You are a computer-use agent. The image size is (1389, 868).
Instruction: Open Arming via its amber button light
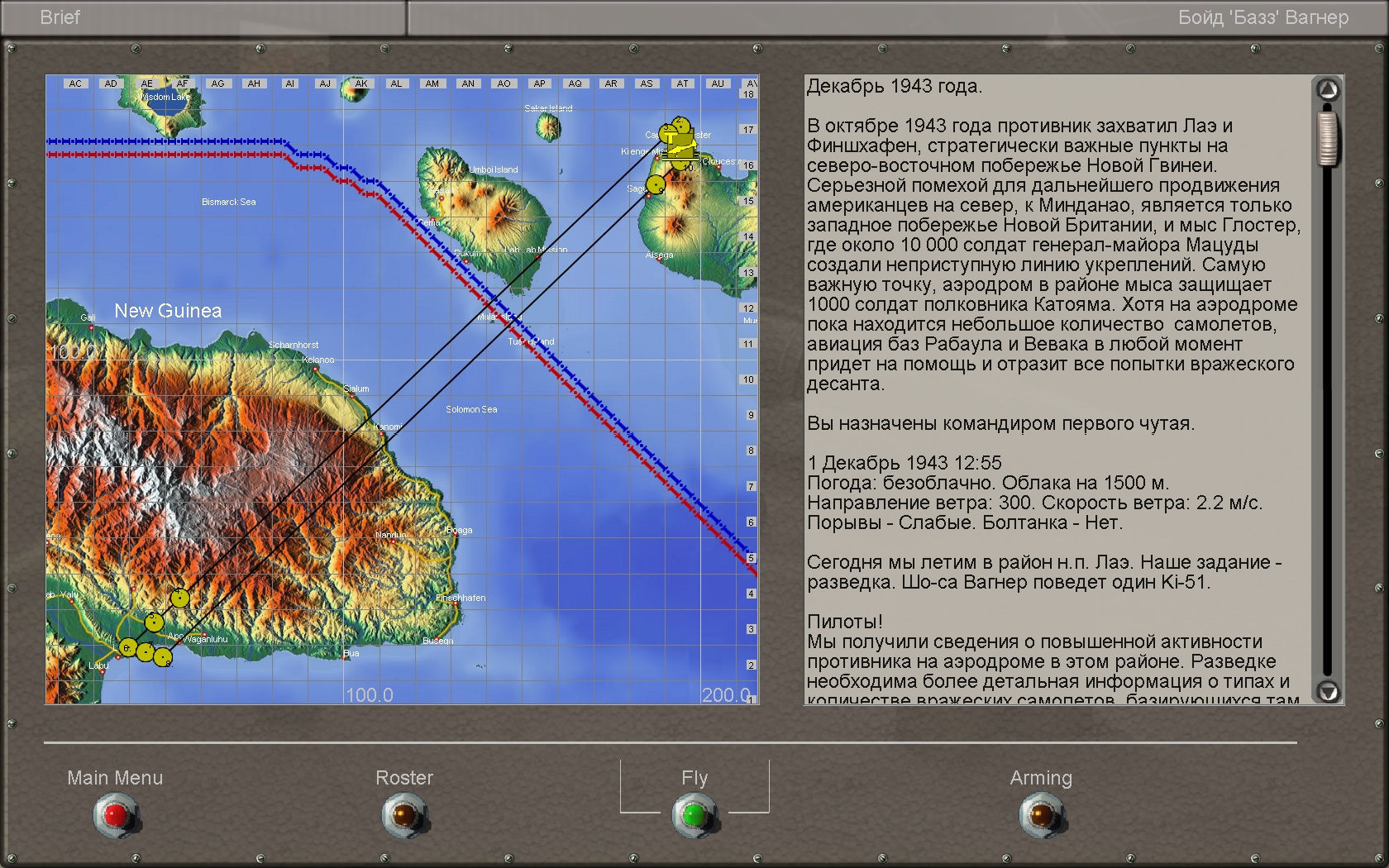[x=1042, y=815]
